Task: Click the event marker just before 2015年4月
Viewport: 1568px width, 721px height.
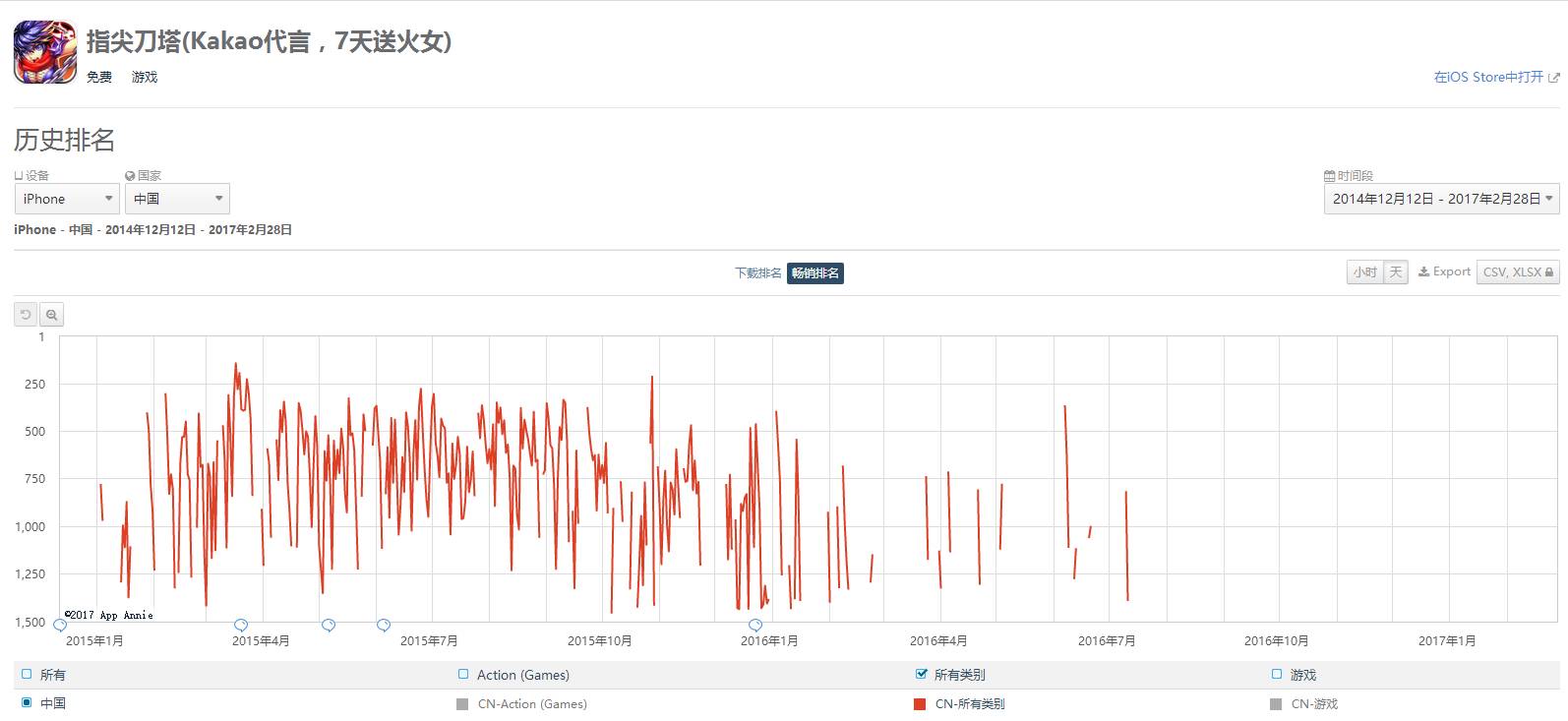Action: (x=241, y=626)
